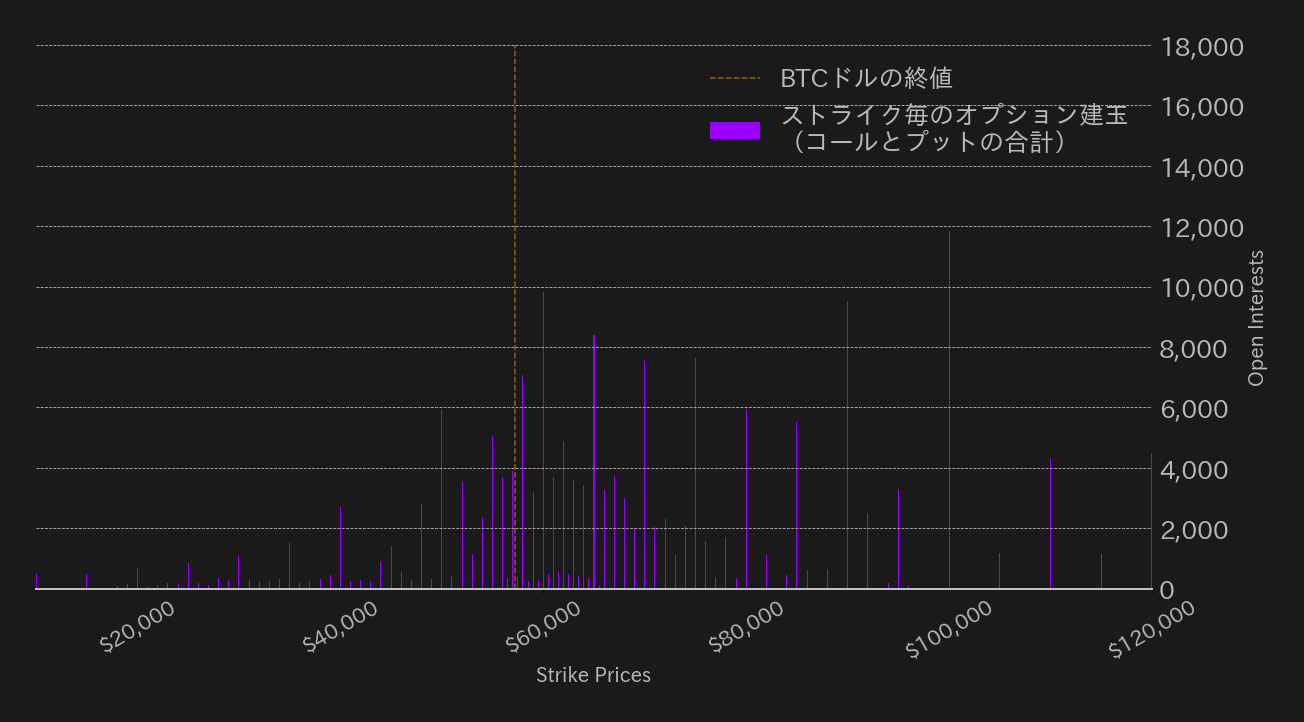Click the orange dashed legend line sample
1304x722 pixels.
tap(734, 78)
